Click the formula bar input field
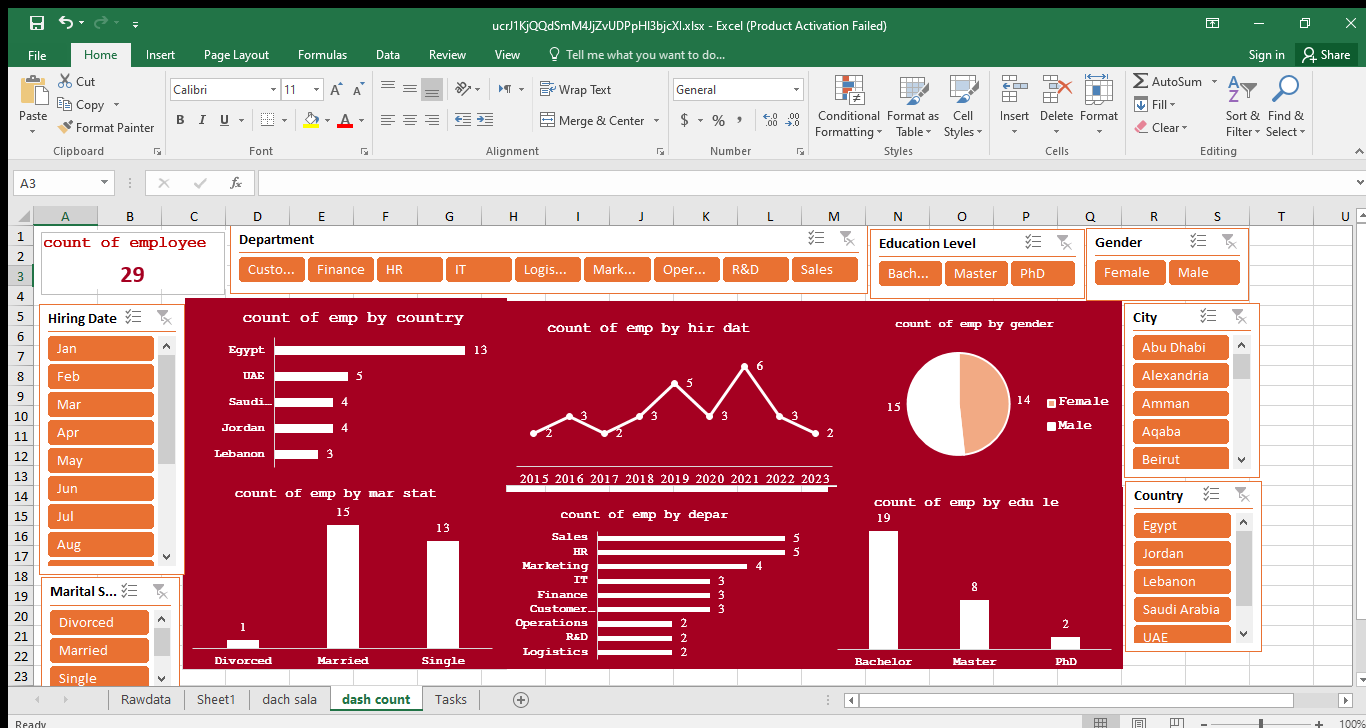The image size is (1366, 728). tap(800, 183)
